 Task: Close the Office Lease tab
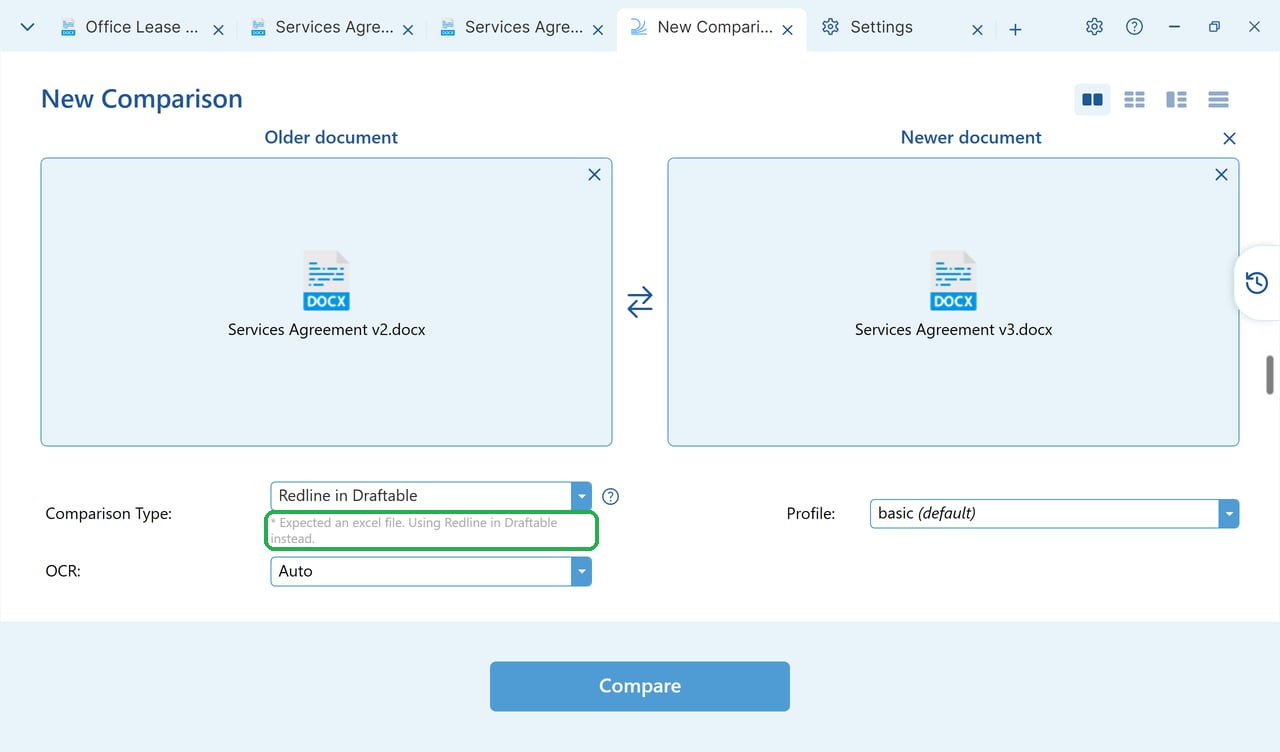[x=218, y=30]
